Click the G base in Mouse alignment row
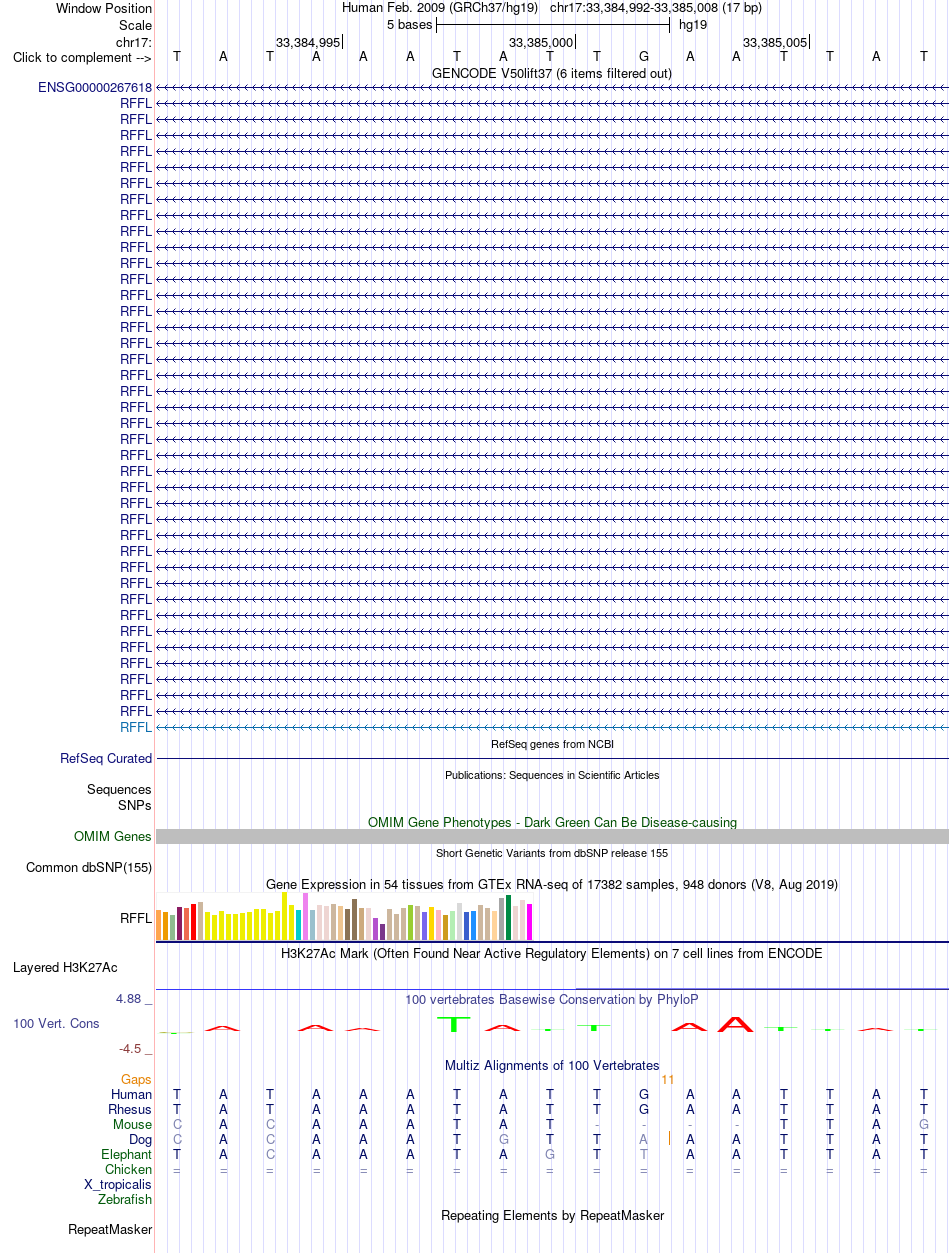Screen dimensions: 950x1253 924,1124
